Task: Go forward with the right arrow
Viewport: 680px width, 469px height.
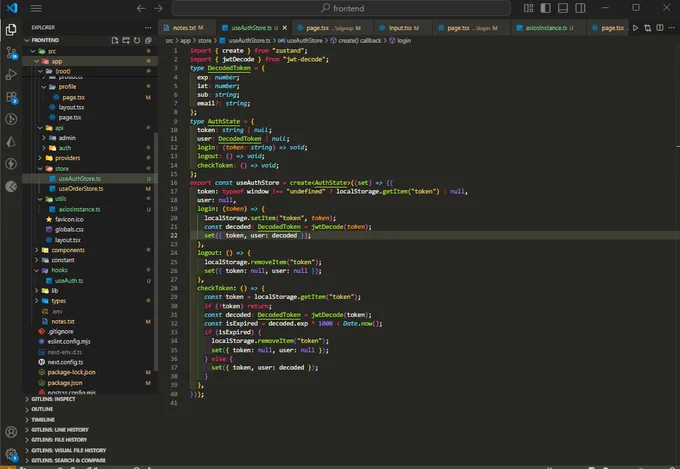Action: click(x=159, y=8)
